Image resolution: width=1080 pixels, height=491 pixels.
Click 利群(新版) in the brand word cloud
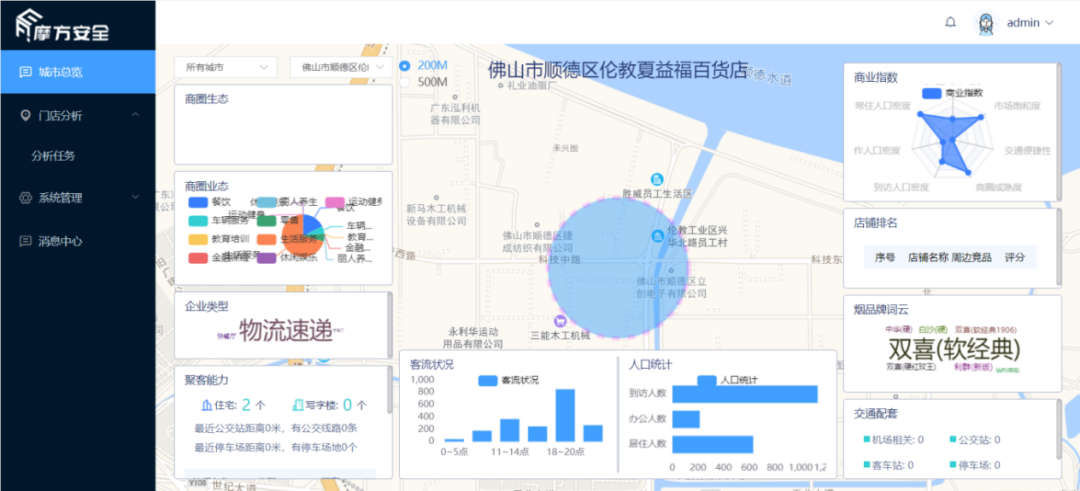971,367
